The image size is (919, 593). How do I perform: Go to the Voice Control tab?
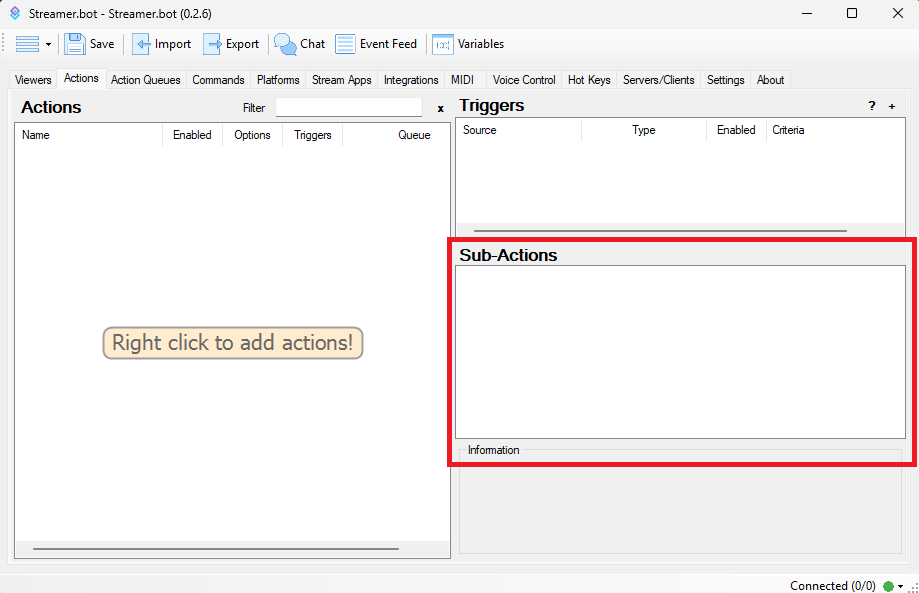click(x=524, y=80)
